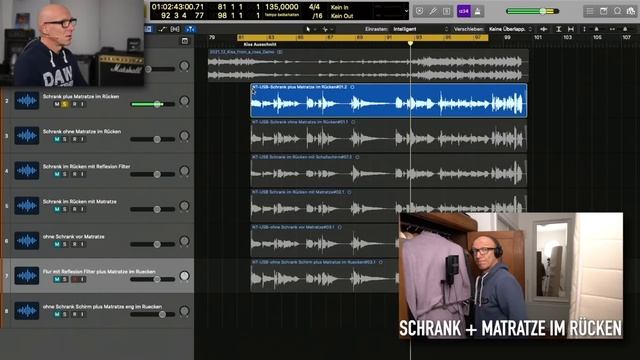Expand the LCD display mode chevron
Screen dimensions: 640x360
pos(406,11)
